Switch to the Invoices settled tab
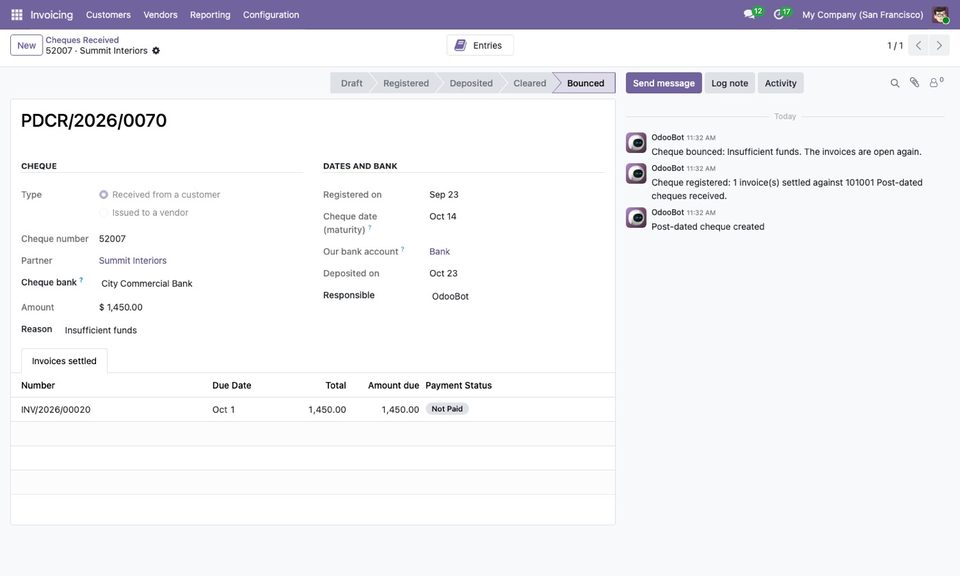Viewport: 960px width, 576px height. (64, 361)
